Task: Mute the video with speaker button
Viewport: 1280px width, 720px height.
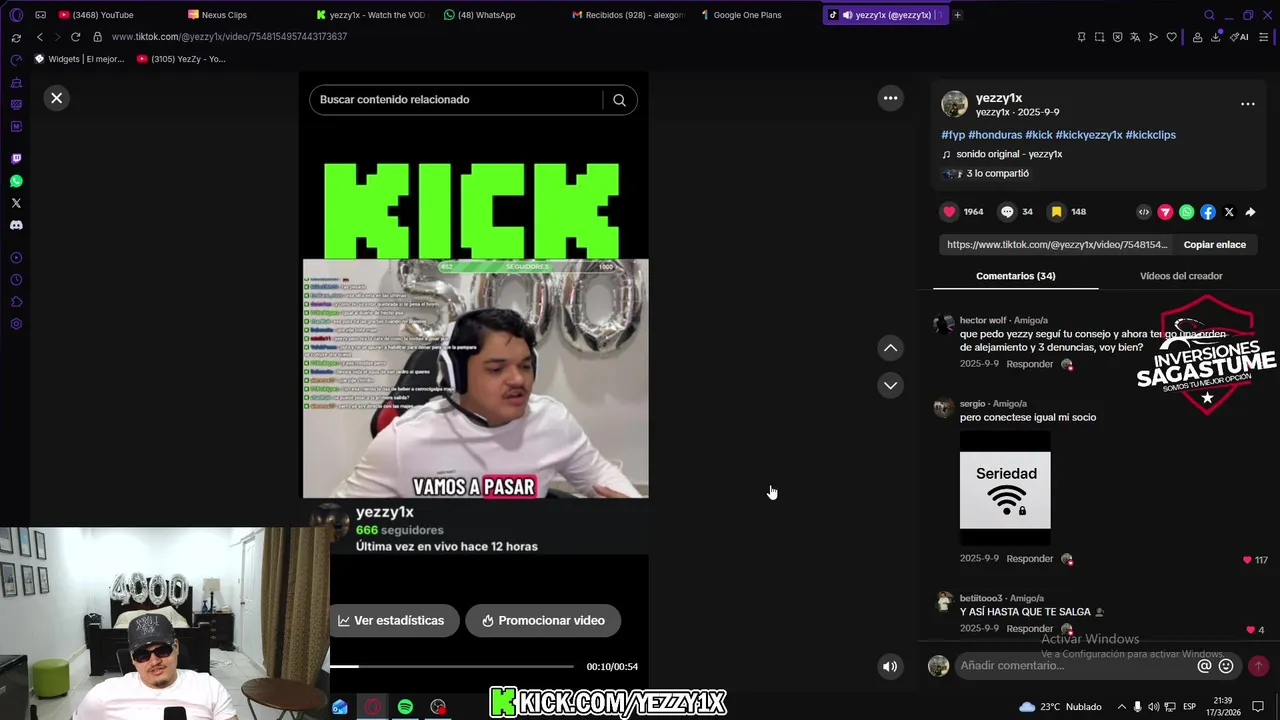Action: click(x=890, y=667)
